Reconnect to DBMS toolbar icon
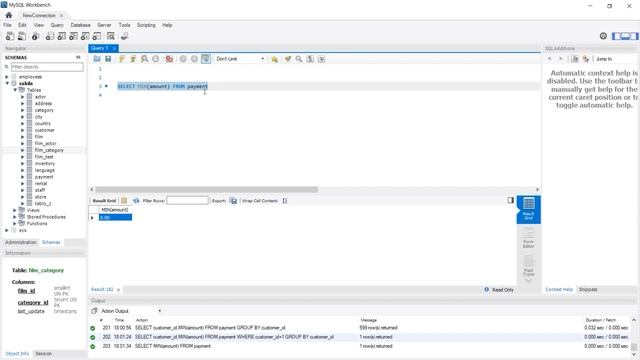 tap(124, 36)
